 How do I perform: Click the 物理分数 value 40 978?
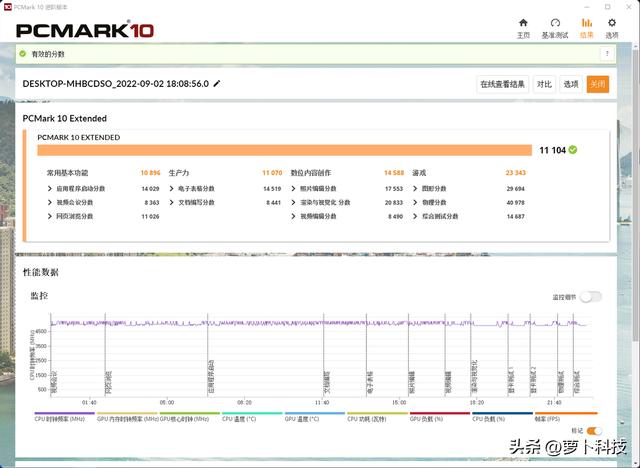click(x=516, y=202)
